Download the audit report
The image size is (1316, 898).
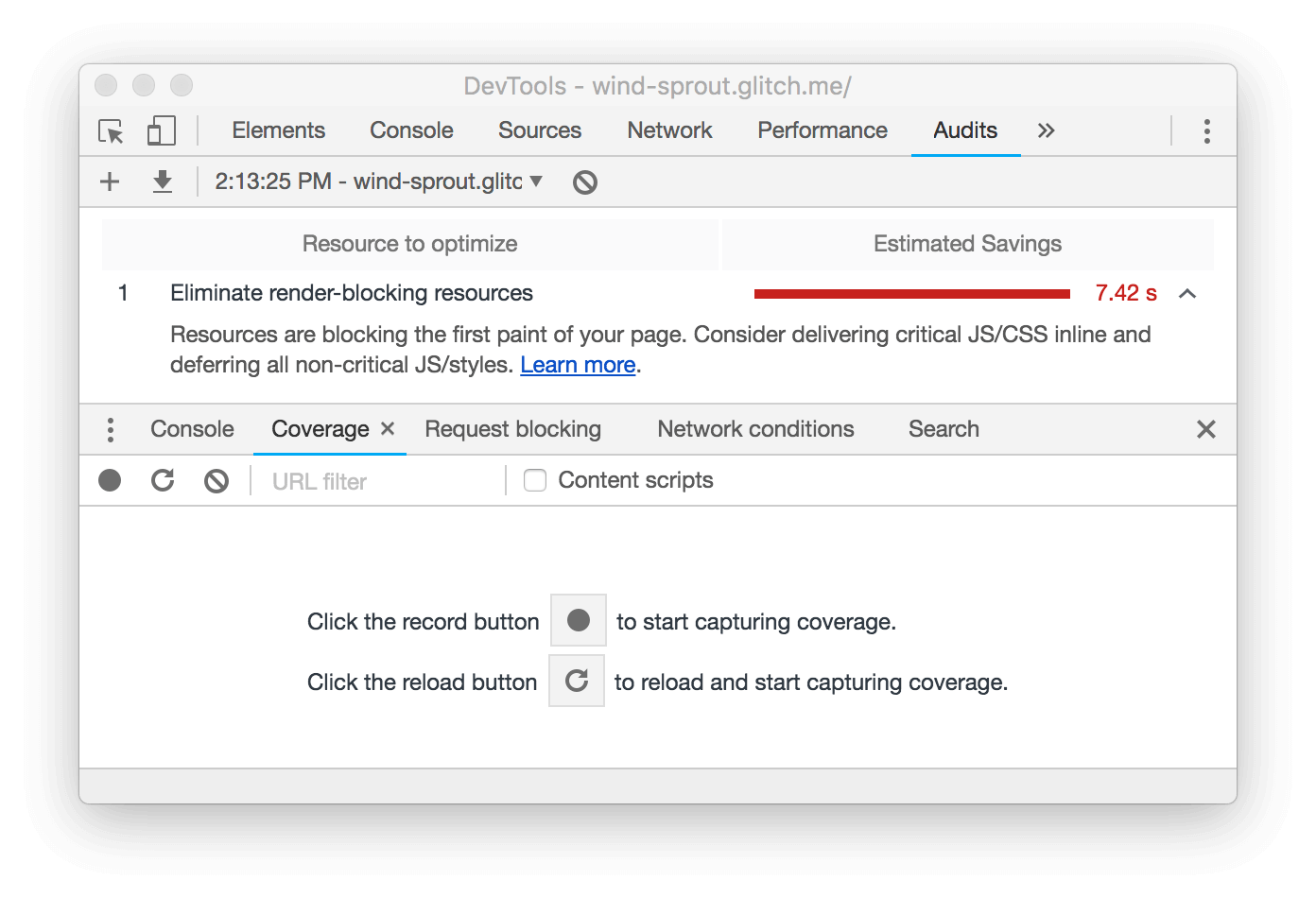[163, 181]
